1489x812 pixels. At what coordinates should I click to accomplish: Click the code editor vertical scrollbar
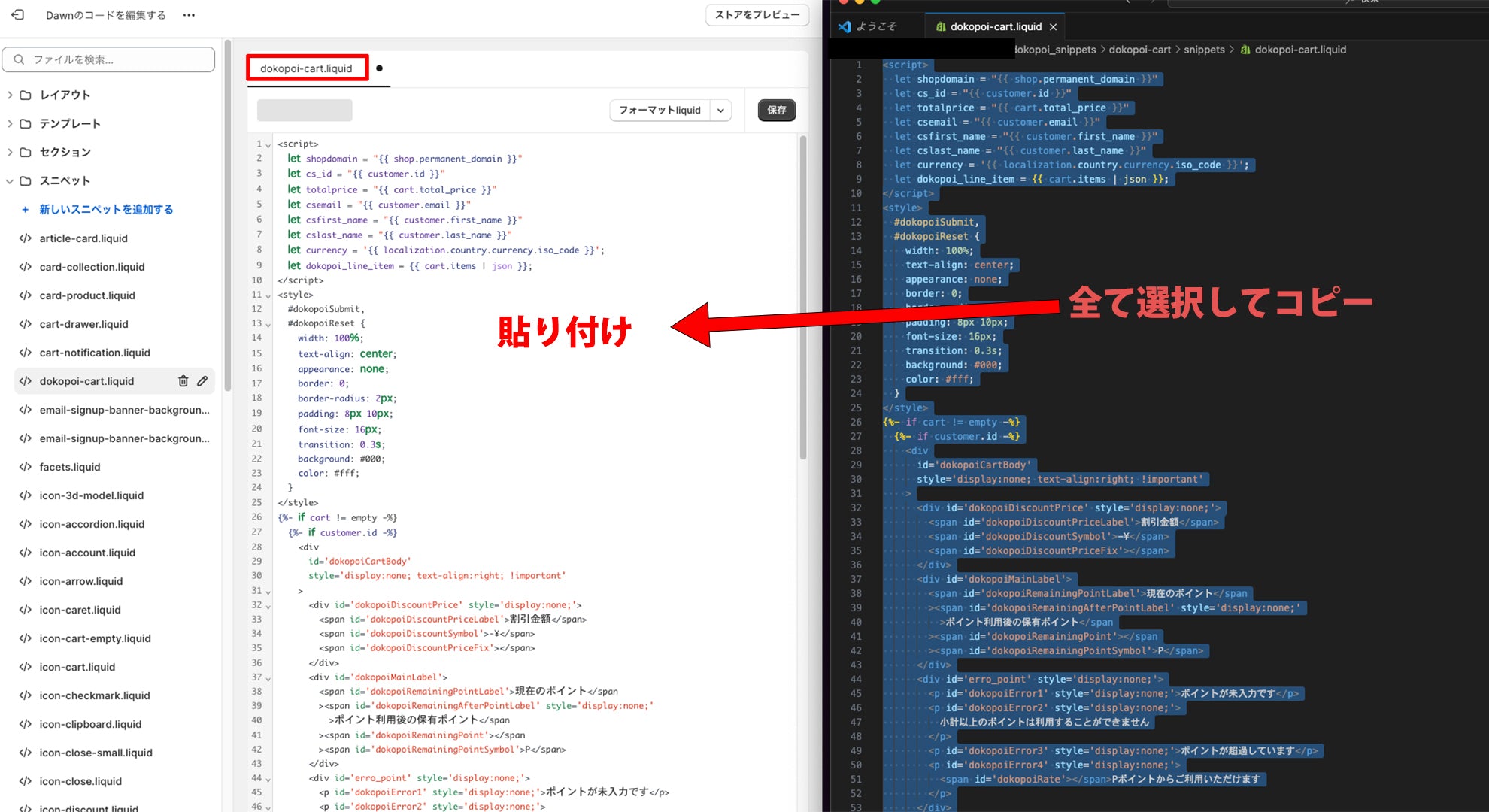click(803, 297)
